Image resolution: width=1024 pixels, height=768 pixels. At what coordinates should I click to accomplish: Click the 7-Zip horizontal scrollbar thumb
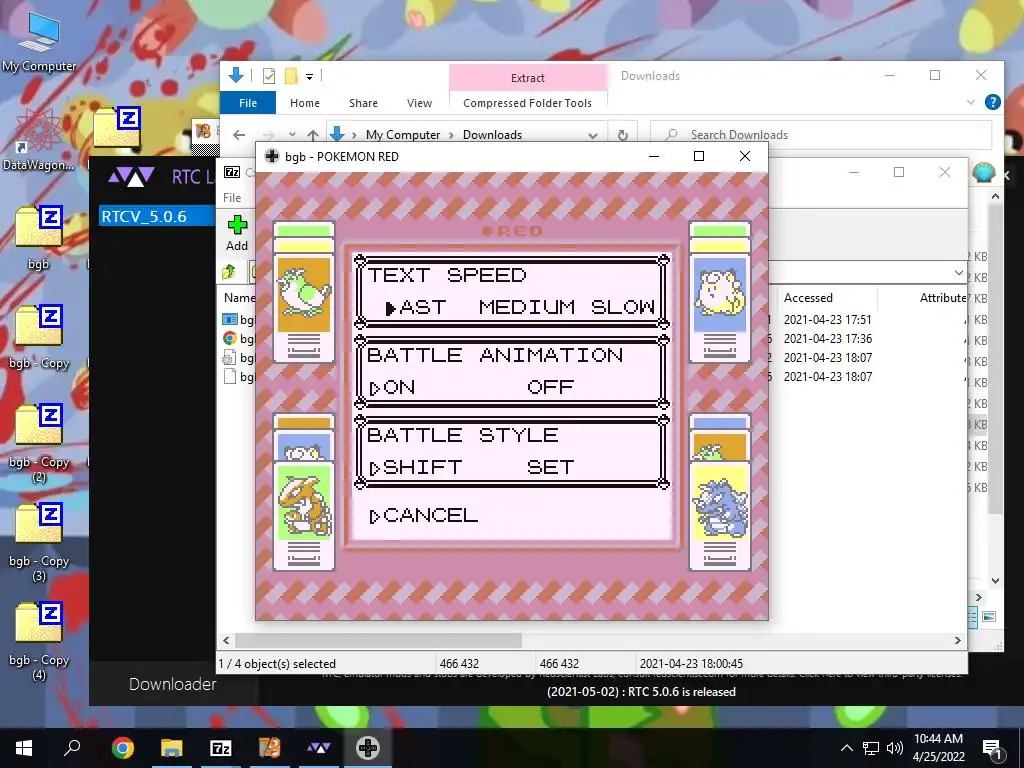point(378,641)
